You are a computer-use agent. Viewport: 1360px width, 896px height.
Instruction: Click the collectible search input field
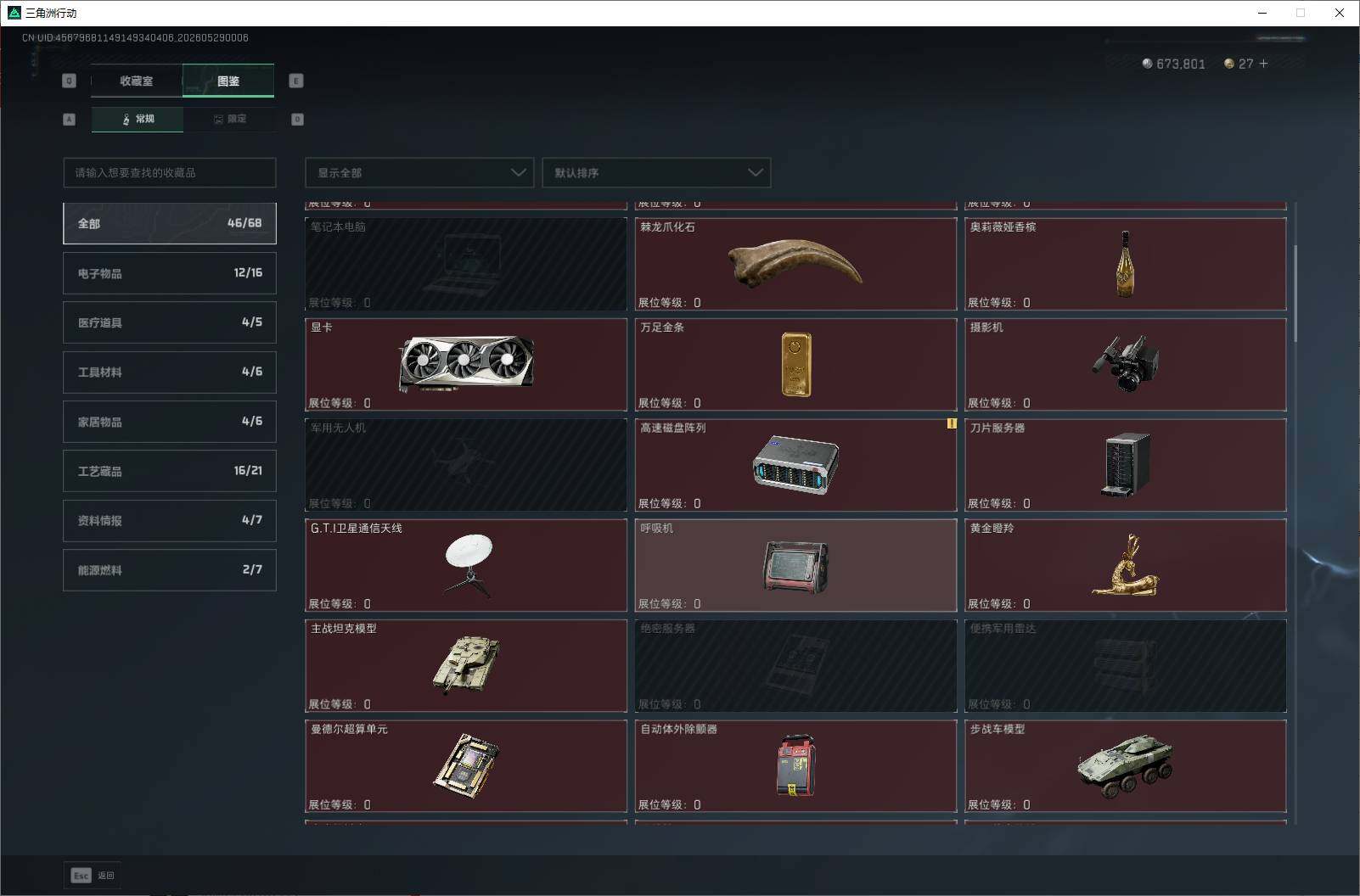(x=170, y=172)
